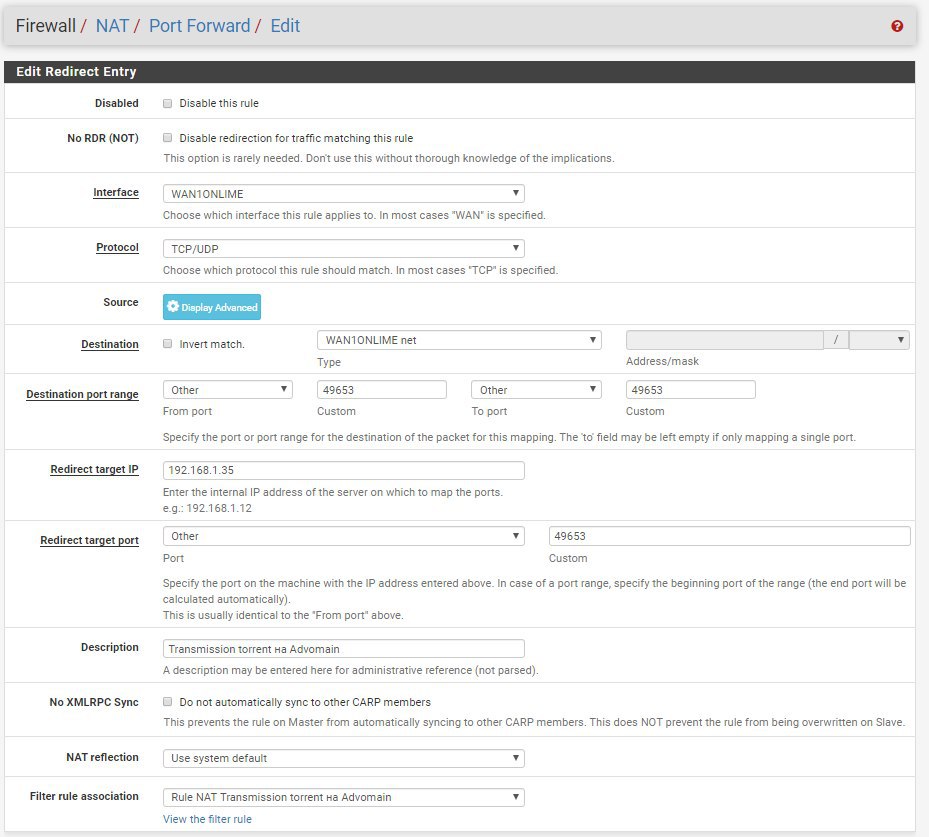The image size is (929, 837).
Task: Click the Protocol label link
Action: [117, 248]
